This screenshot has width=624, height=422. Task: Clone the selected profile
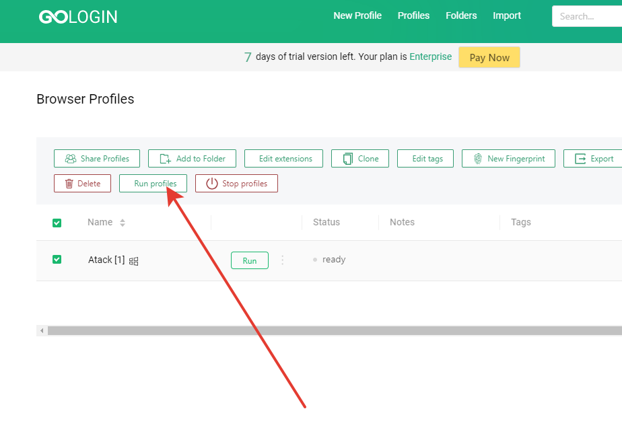360,158
